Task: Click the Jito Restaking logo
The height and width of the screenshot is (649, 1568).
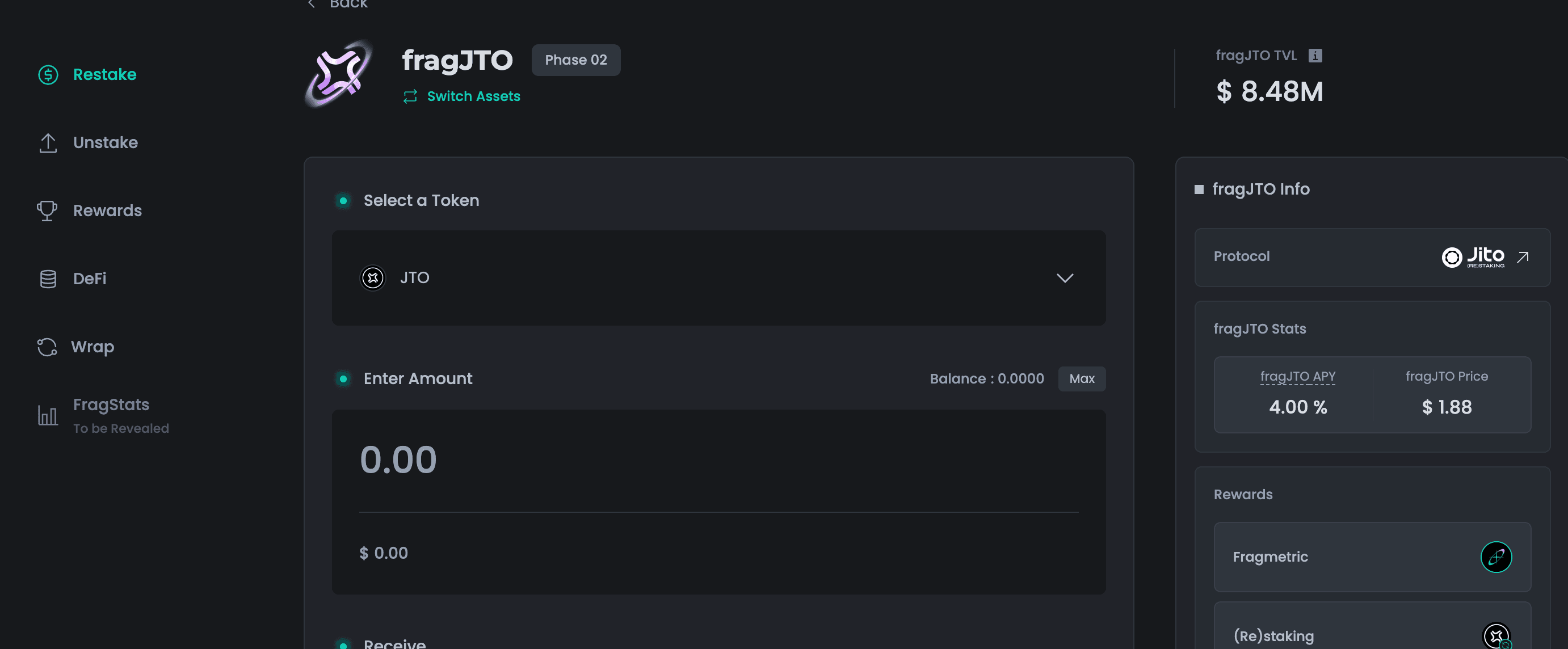Action: [x=1473, y=256]
